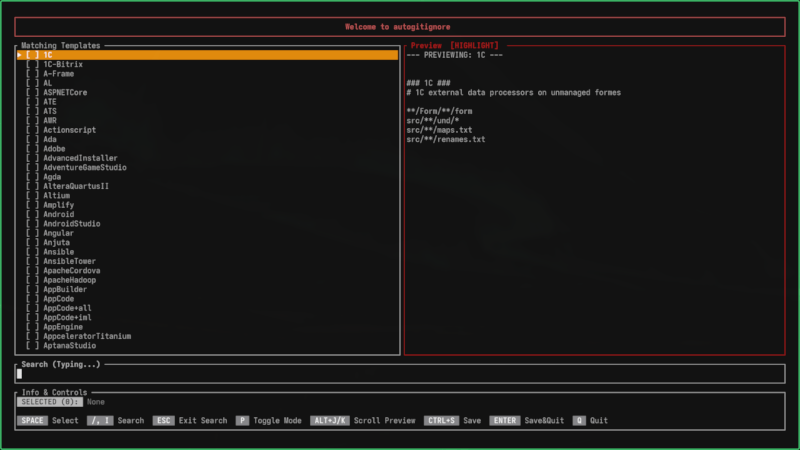800x450 pixels.
Task: Select the Agda row
Action: [x=208, y=177]
